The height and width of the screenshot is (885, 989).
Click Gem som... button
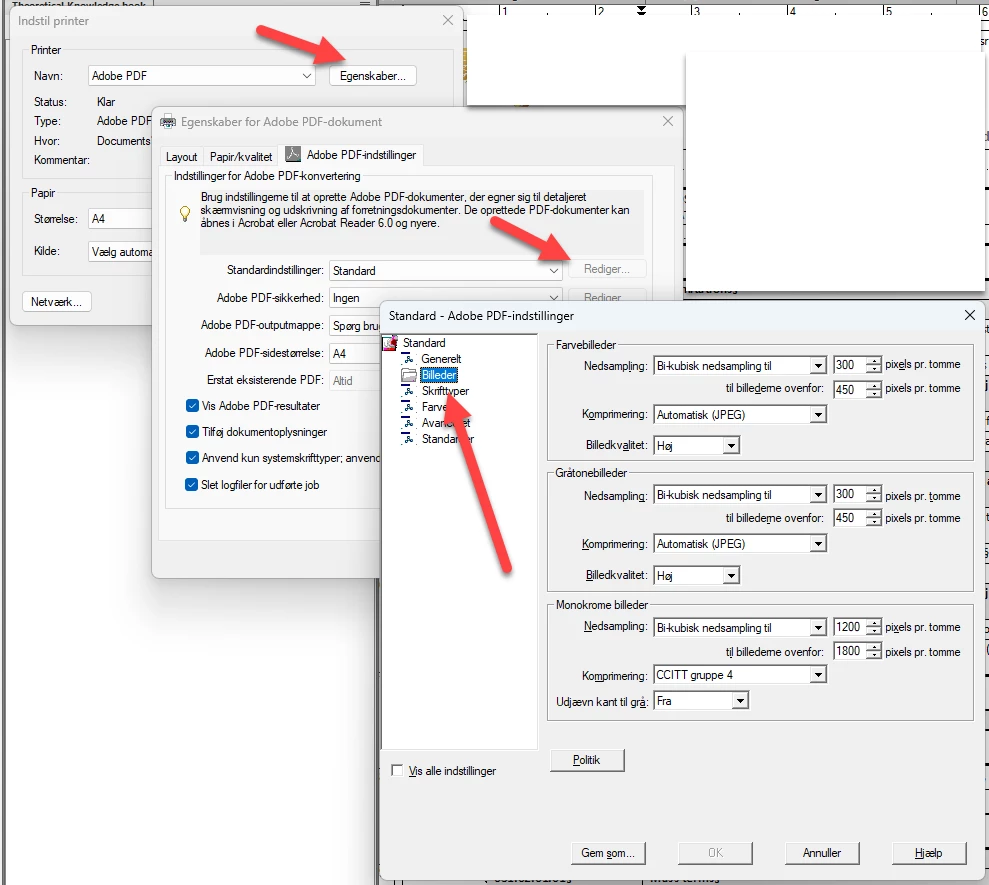(608, 853)
